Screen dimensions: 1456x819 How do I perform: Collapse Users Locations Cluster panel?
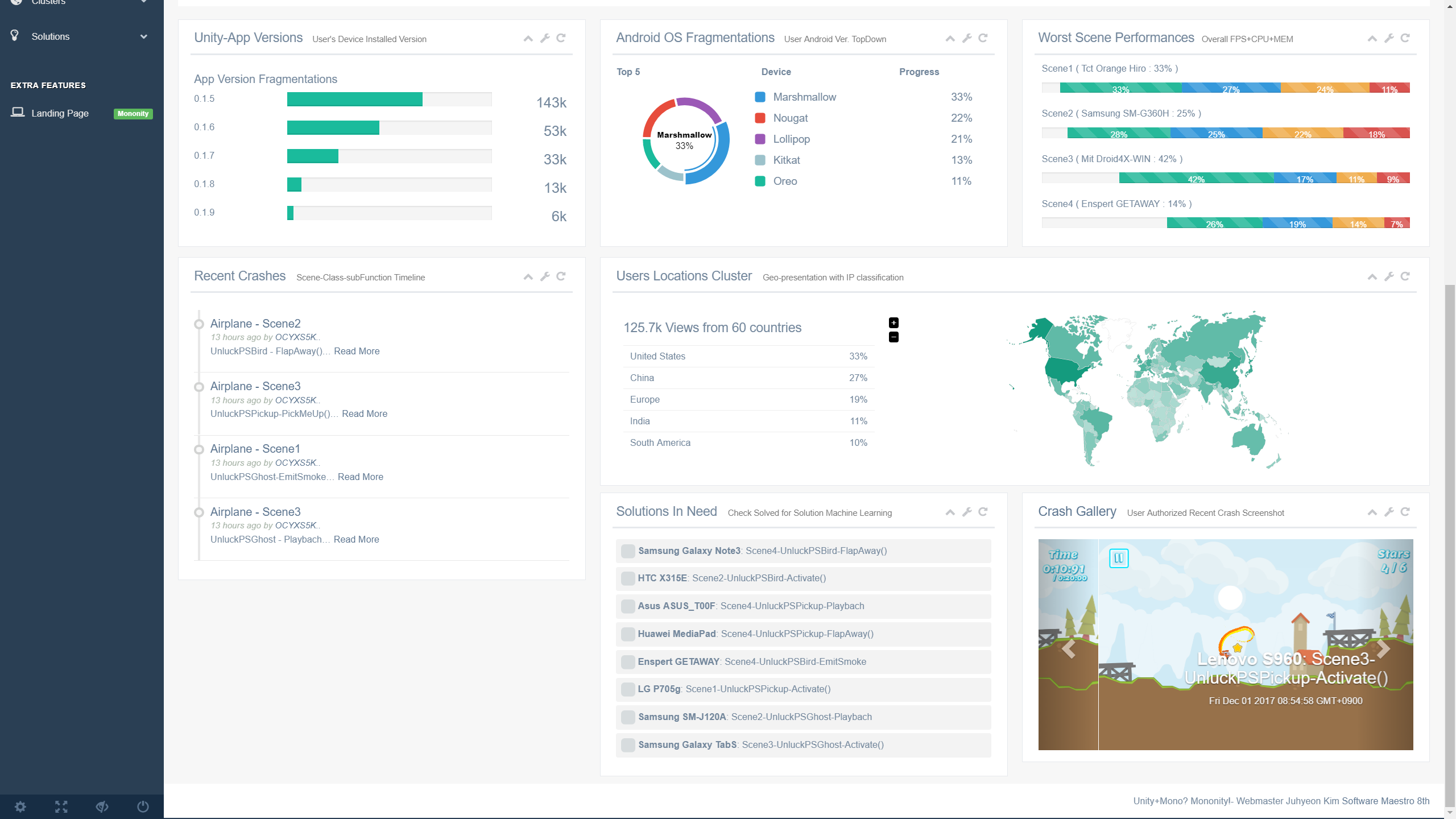pyautogui.click(x=1372, y=277)
